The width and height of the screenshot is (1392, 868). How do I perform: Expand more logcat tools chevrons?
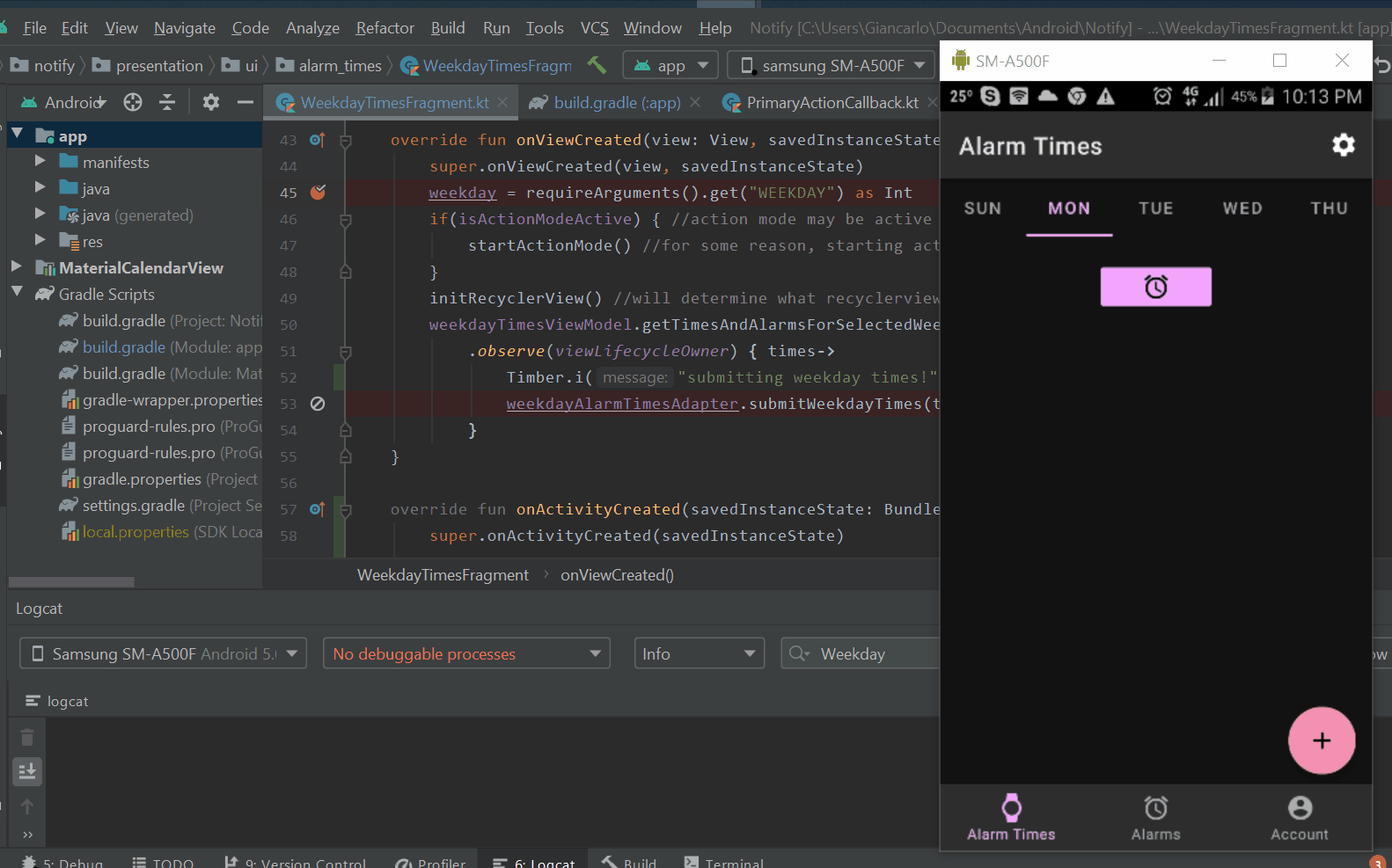[x=27, y=835]
